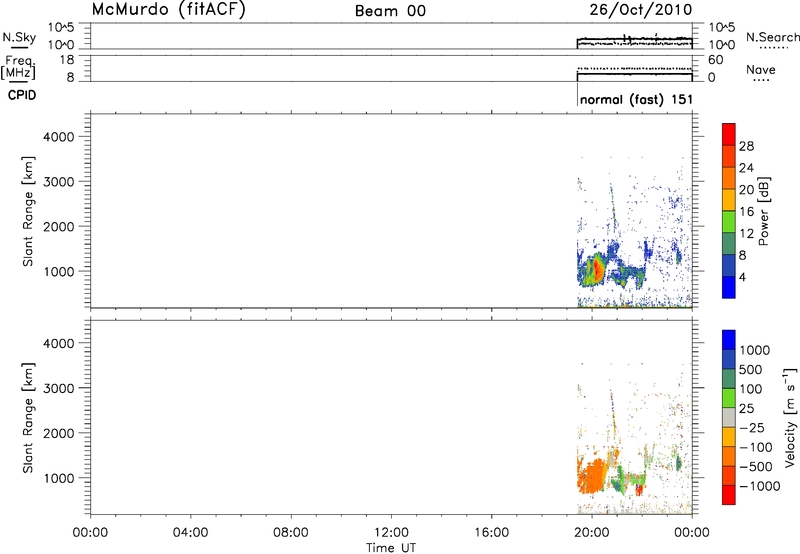This screenshot has width=800, height=554.
Task: Click the red swatch in Power colorbar
Action: tap(729, 134)
